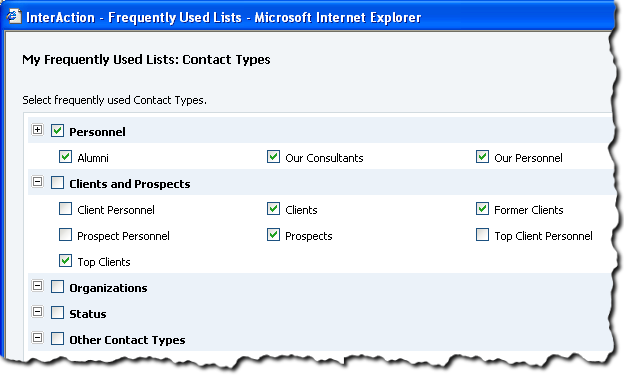Image resolution: width=627 pixels, height=378 pixels.
Task: Click the Prospects label text
Action: click(309, 236)
